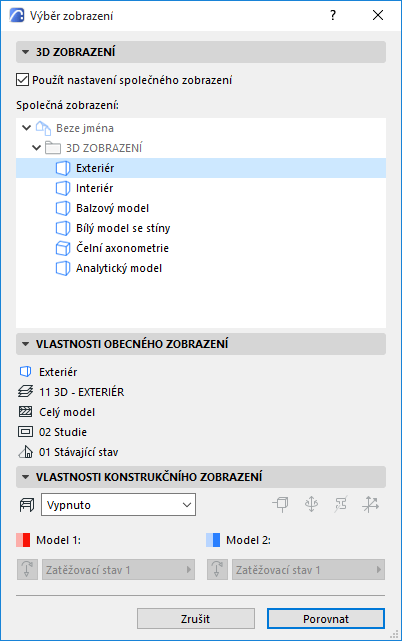Select the Exteriér view in tree

200,168
